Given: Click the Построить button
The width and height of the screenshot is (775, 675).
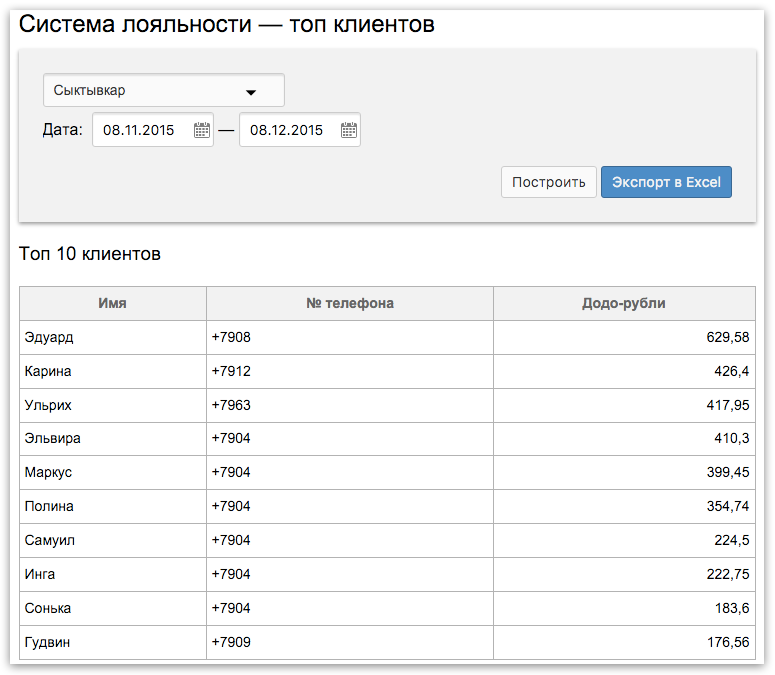Looking at the screenshot, I should pos(549,182).
